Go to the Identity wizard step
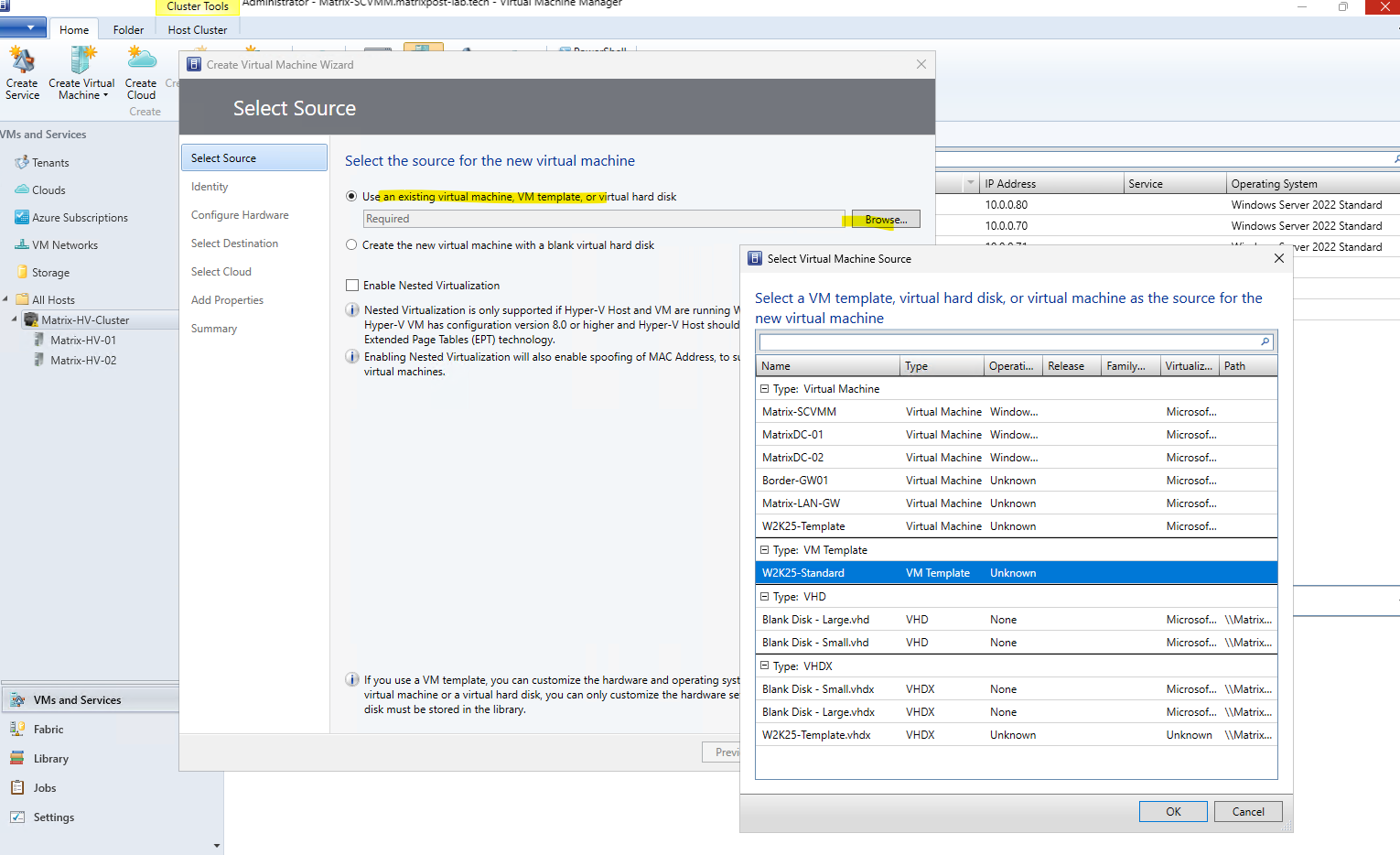Screen dimensions: 1400x855 [x=210, y=187]
